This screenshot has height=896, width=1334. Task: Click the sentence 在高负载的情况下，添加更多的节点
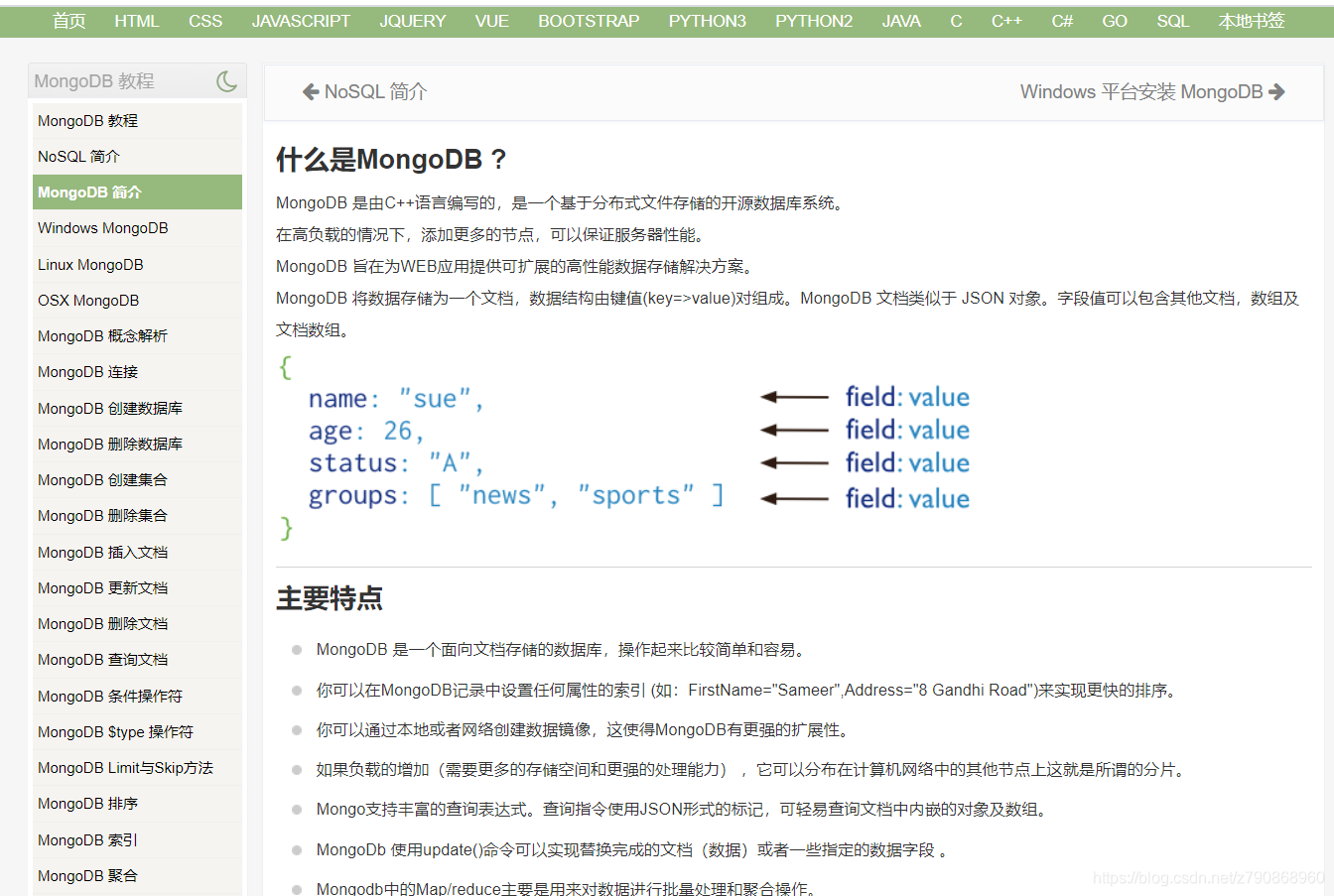490,235
